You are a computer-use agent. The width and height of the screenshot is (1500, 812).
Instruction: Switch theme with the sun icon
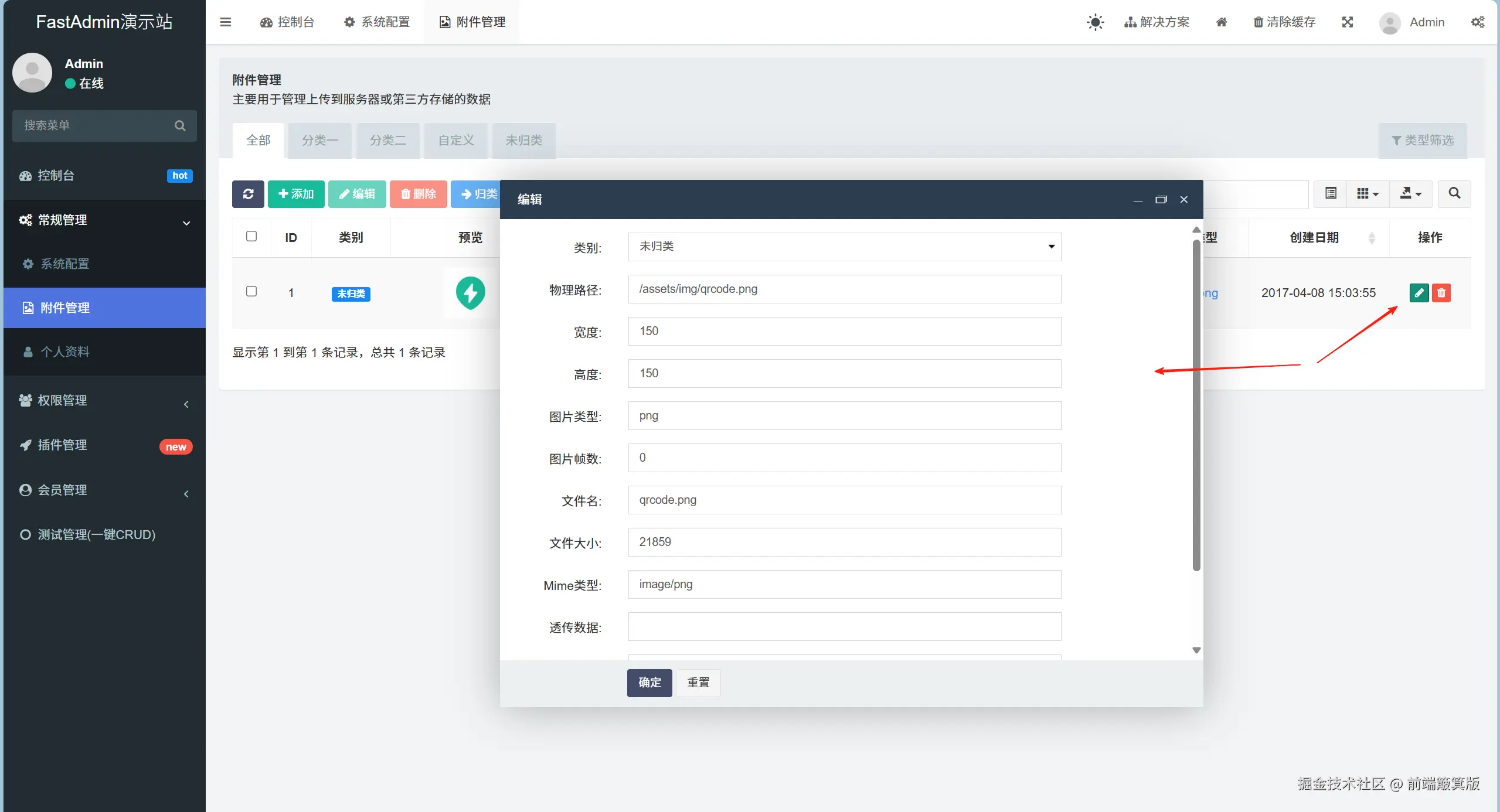click(1095, 22)
